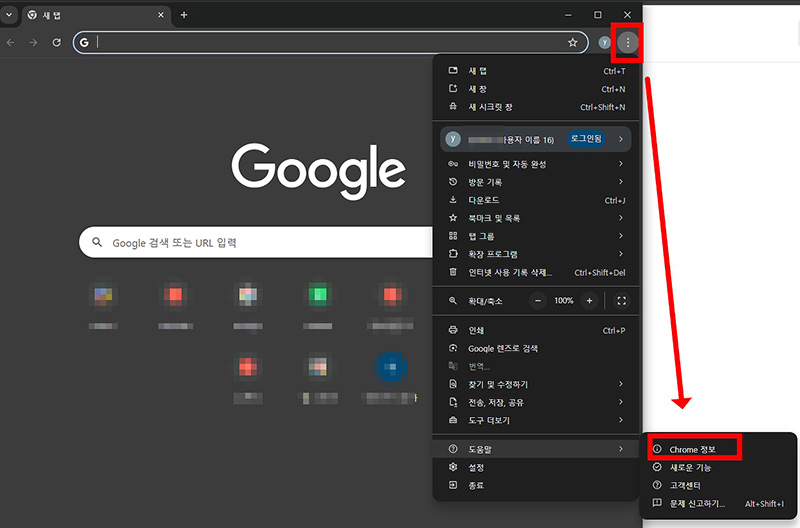Click the history clock icon beside 방문 기록
The width and height of the screenshot is (800, 528).
(453, 182)
